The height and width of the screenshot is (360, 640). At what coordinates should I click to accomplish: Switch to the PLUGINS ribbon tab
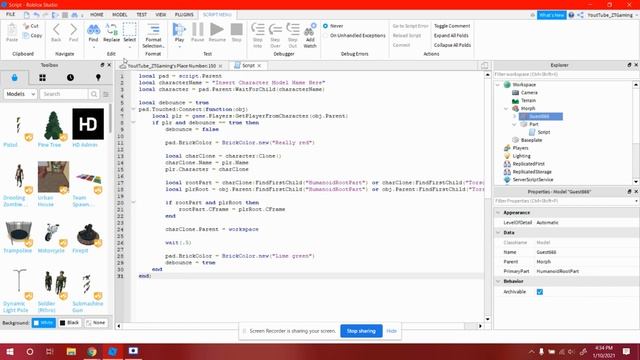click(x=184, y=15)
